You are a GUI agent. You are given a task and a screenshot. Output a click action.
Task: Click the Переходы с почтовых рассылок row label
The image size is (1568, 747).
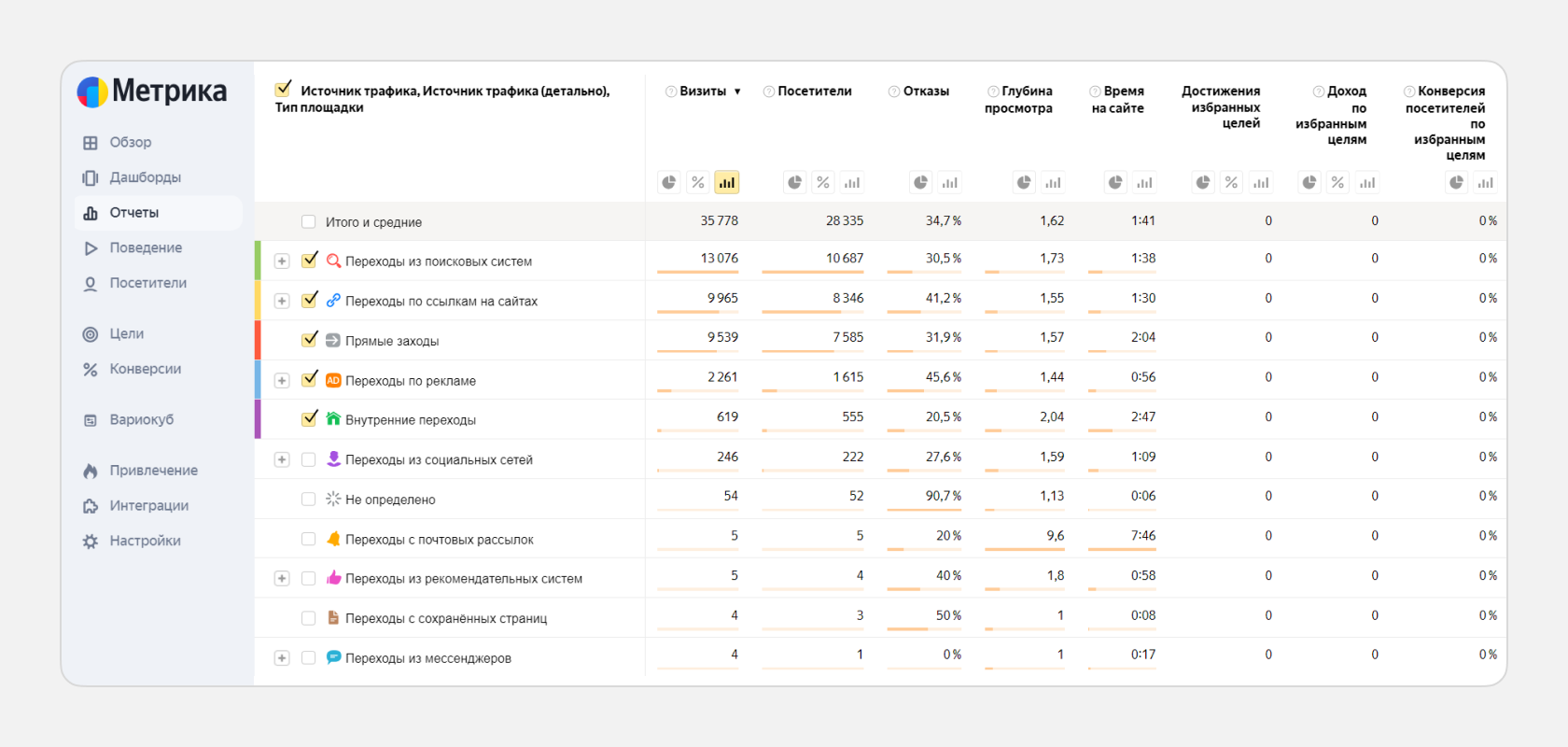pos(440,540)
